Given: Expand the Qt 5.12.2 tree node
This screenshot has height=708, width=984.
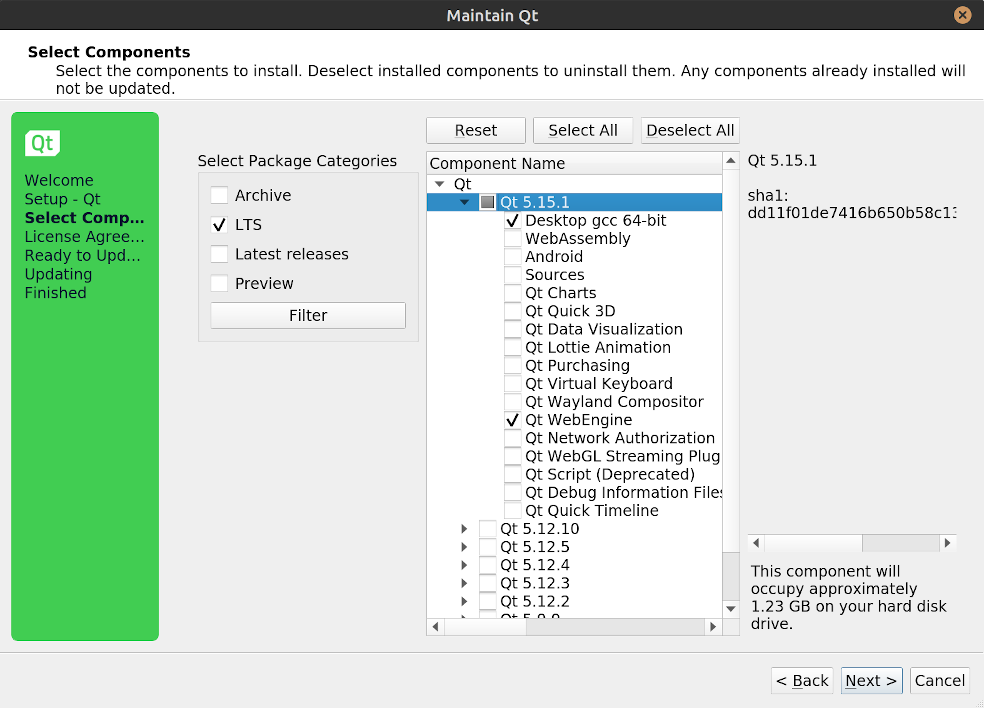Looking at the screenshot, I should (464, 602).
